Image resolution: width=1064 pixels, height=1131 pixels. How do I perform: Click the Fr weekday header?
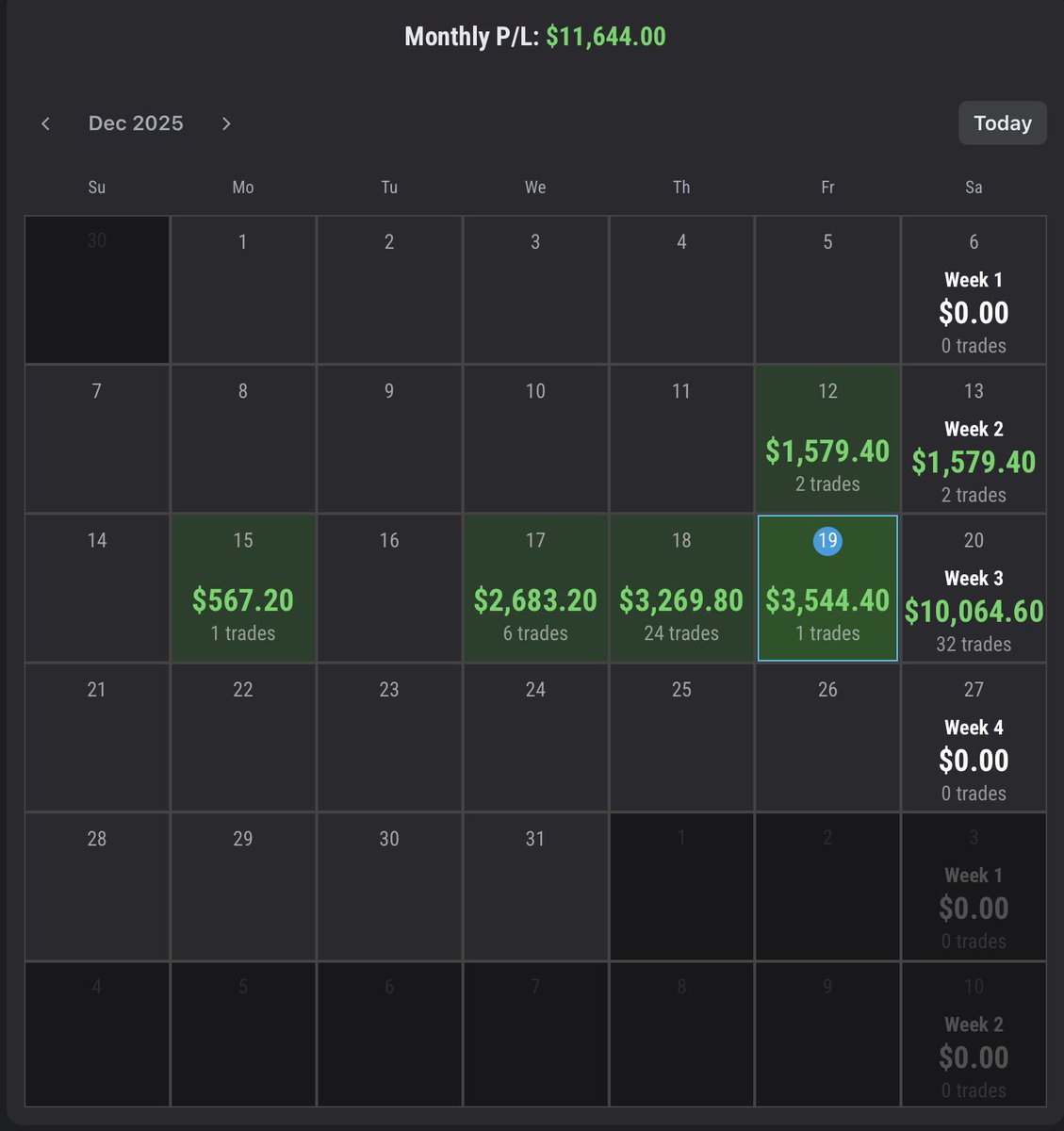coord(827,188)
